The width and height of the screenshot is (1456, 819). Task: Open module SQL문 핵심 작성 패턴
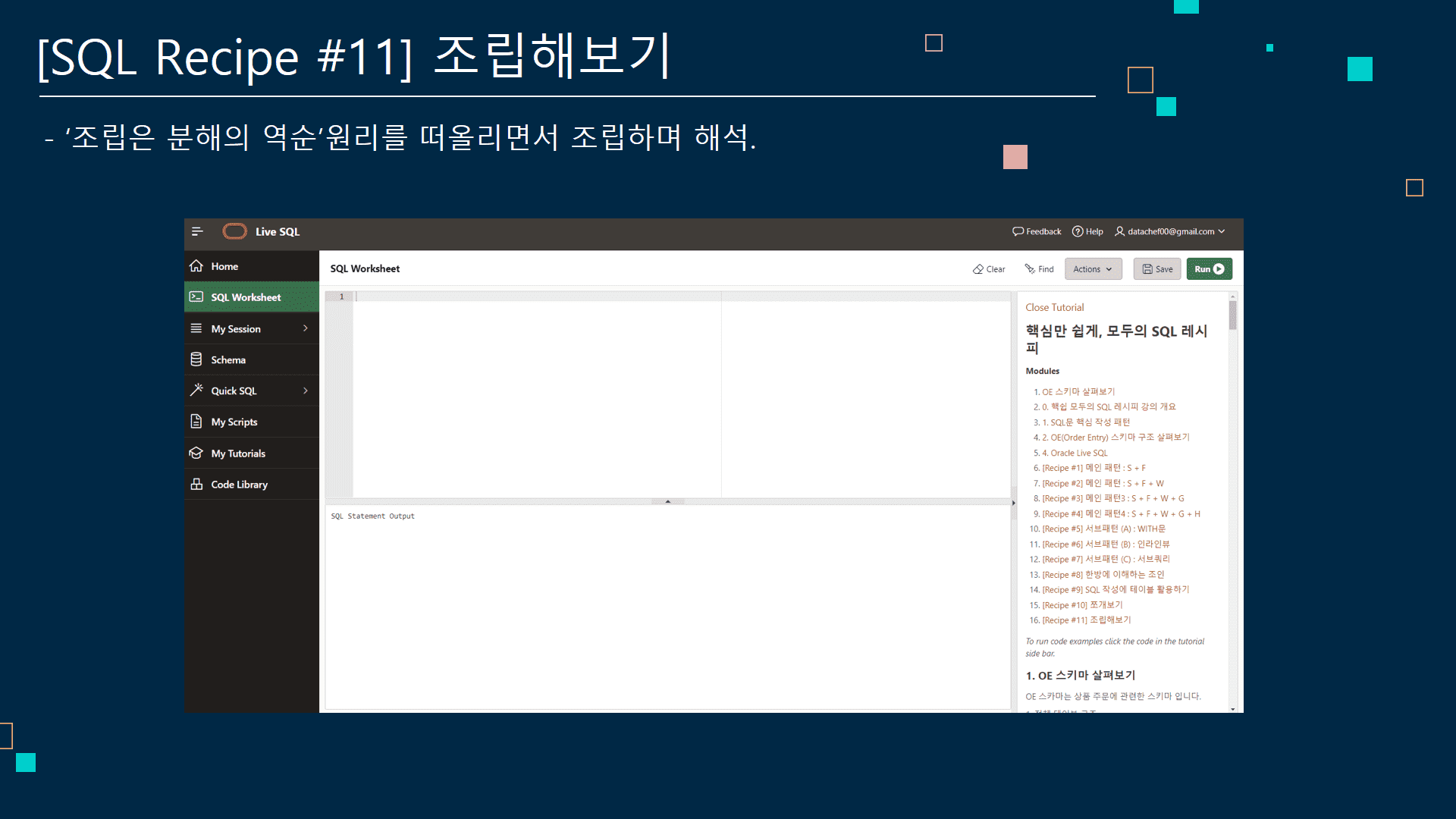coord(1086,422)
